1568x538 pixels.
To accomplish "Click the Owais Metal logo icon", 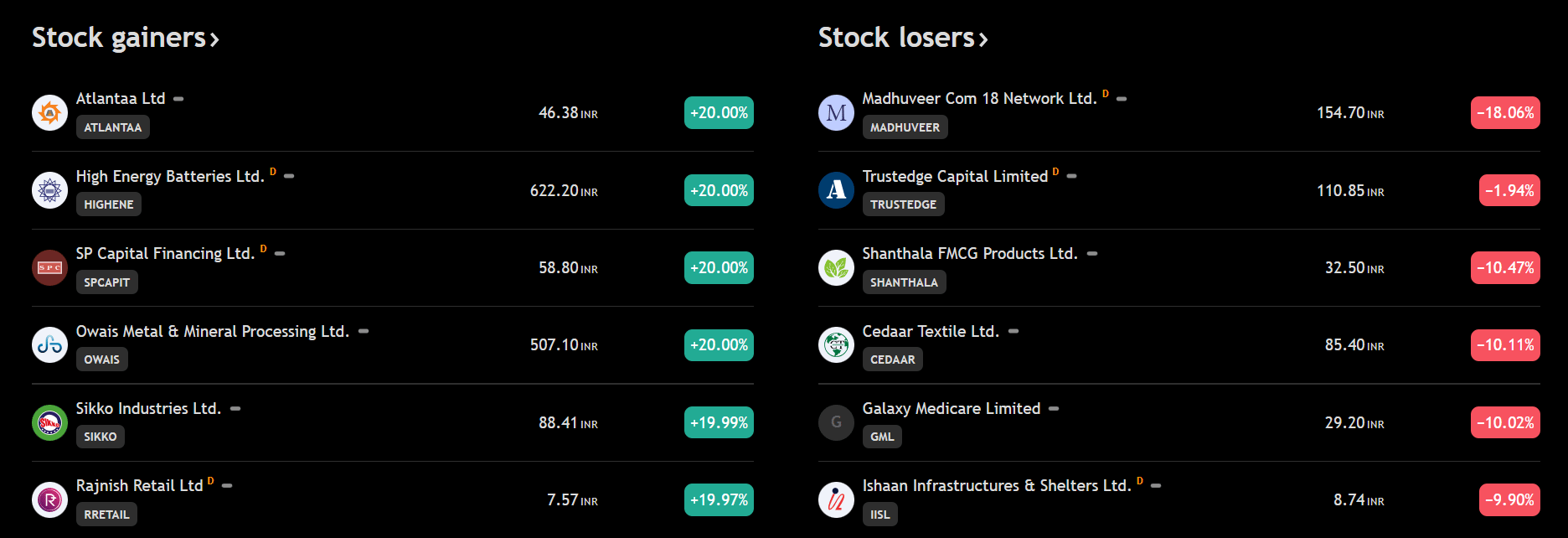I will pos(49,344).
